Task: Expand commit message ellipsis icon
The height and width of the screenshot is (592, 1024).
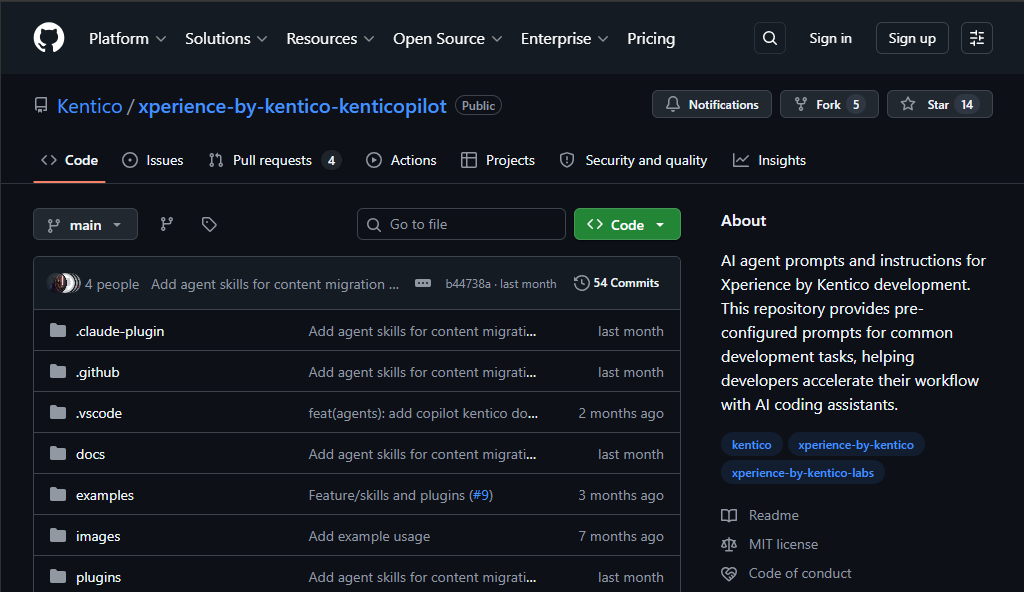Action: click(x=423, y=284)
